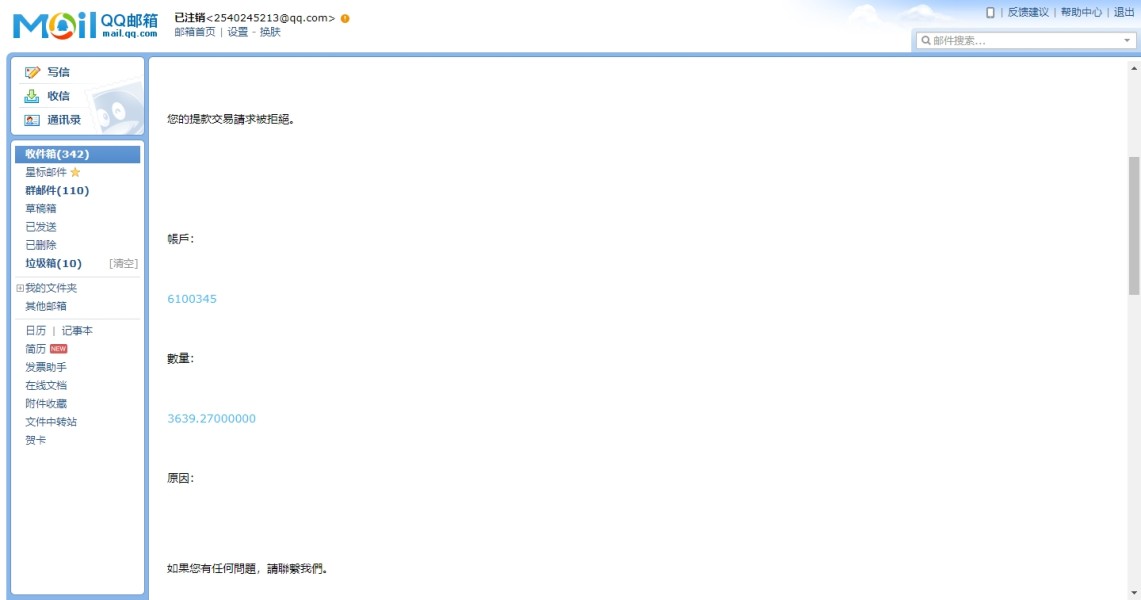The width and height of the screenshot is (1141, 600).
Task: Open 设置 settings link in header
Action: point(237,32)
